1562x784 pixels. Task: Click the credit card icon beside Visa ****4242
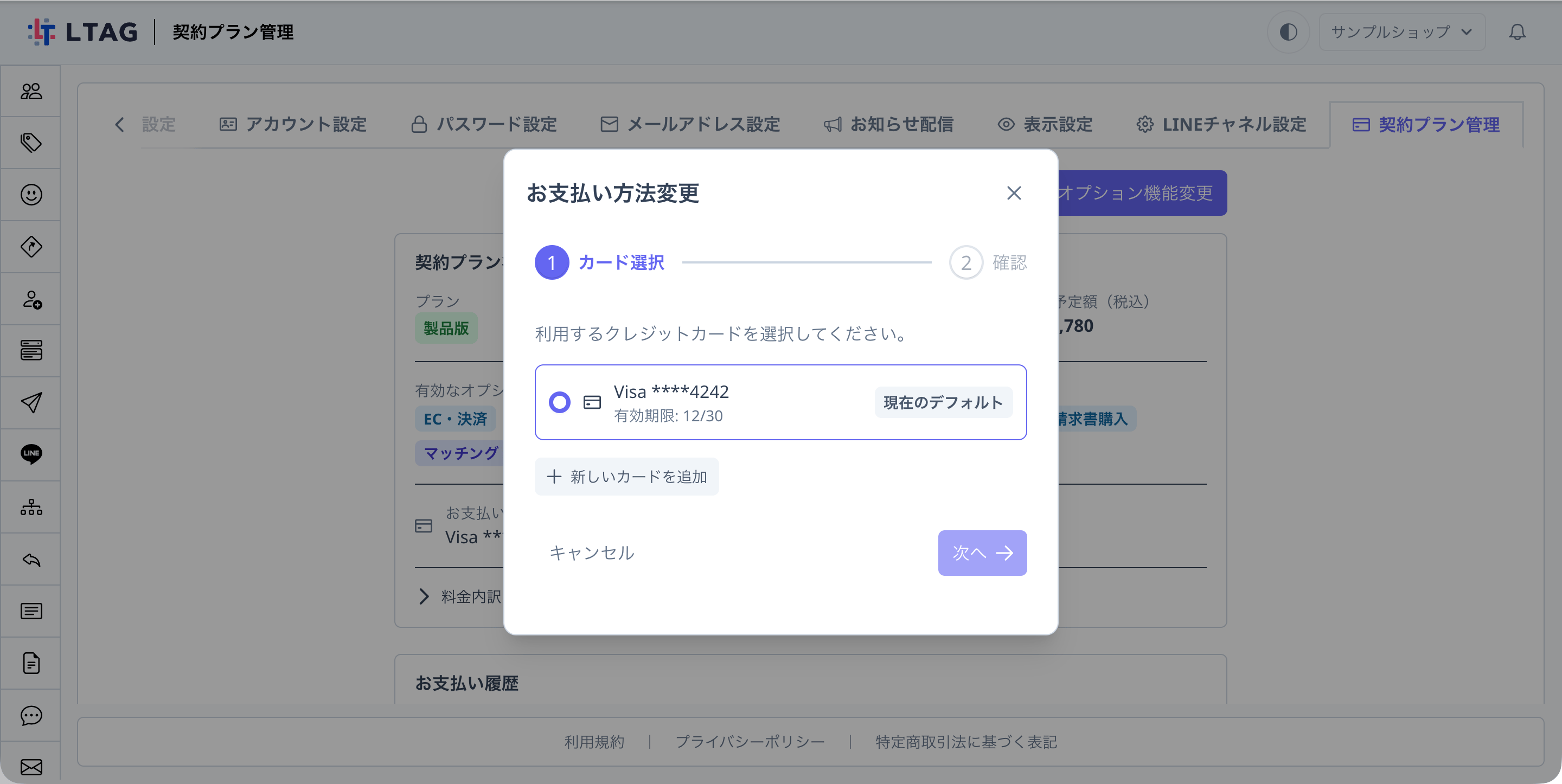pyautogui.click(x=592, y=402)
